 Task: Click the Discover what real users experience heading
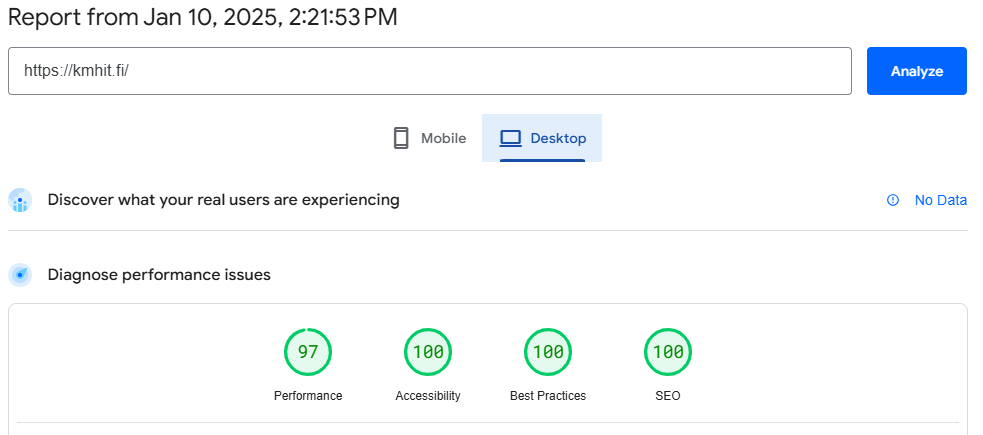223,200
